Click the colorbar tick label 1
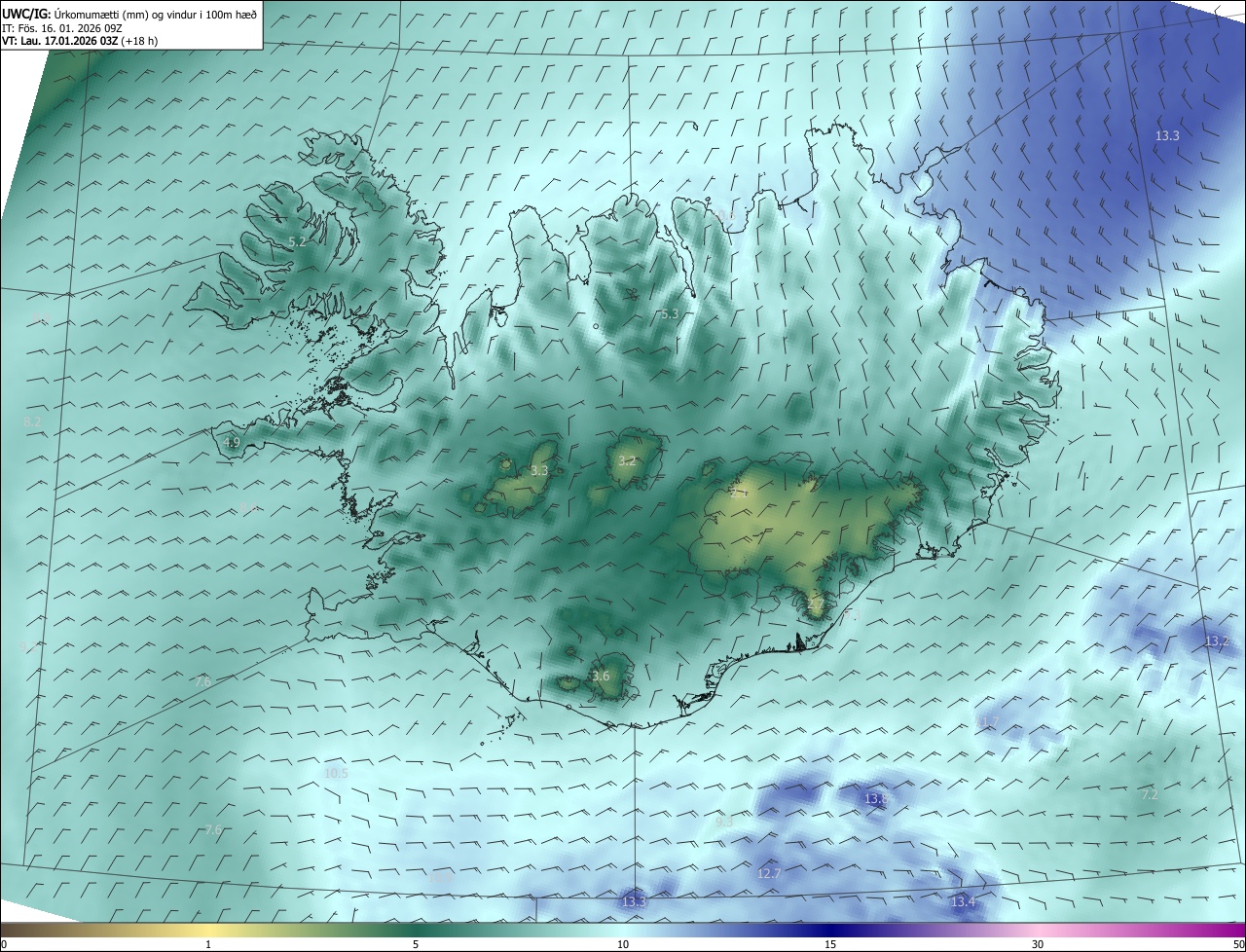Screen dimensions: 1246x952 click(208, 944)
